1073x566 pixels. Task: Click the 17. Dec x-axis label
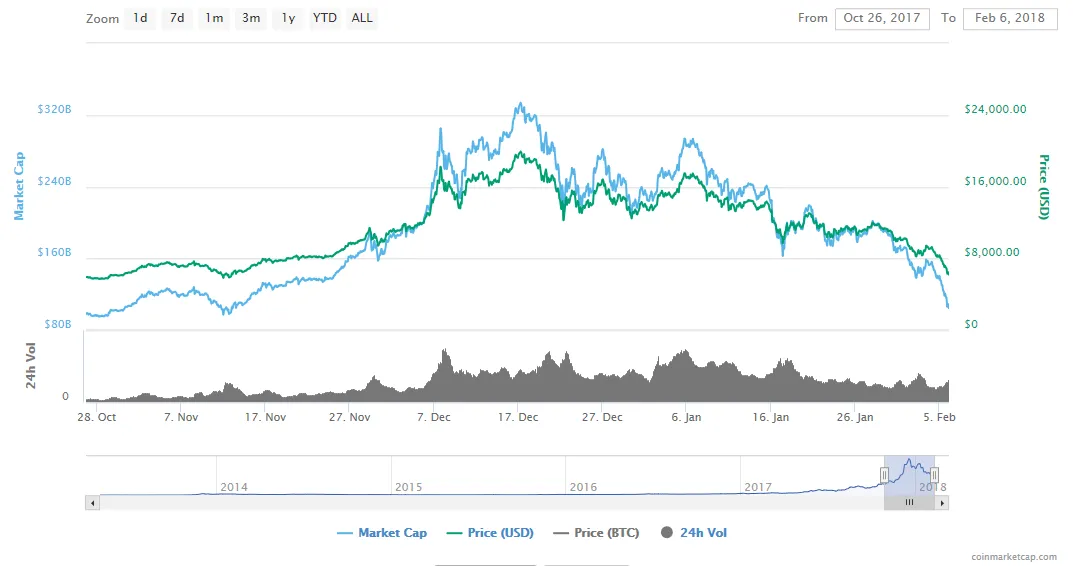coord(518,417)
